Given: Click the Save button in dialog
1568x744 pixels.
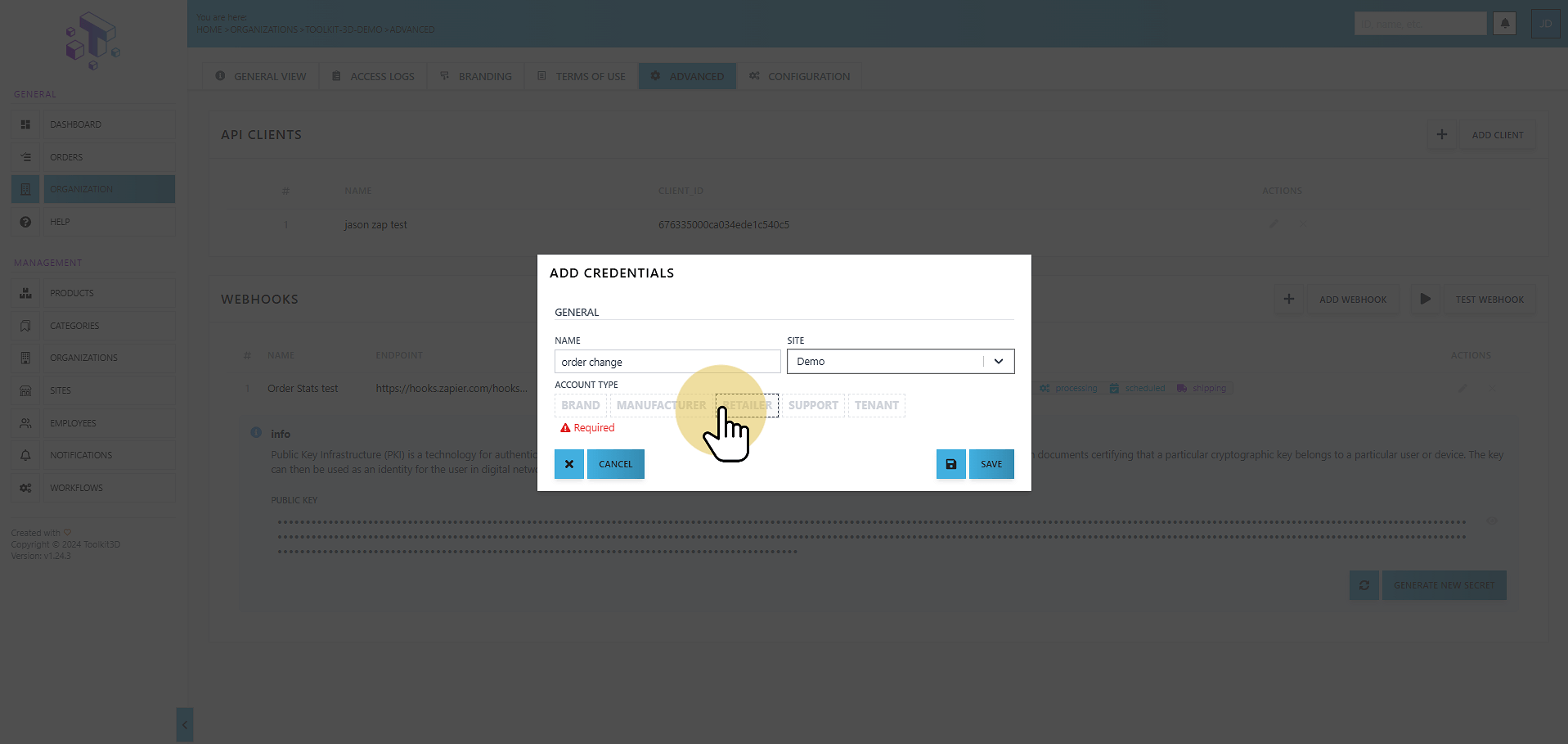Looking at the screenshot, I should (991, 464).
